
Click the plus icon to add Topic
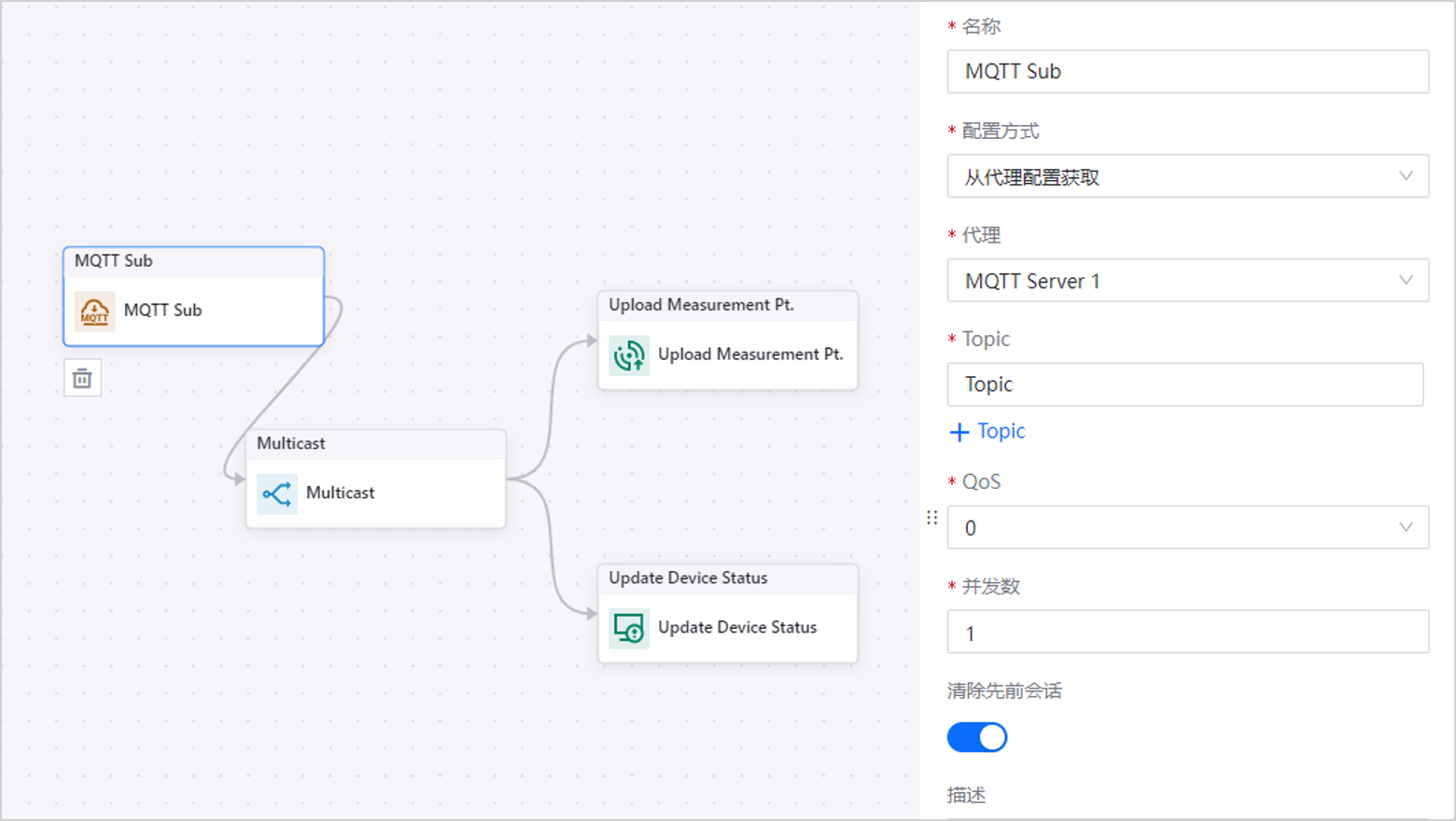959,432
